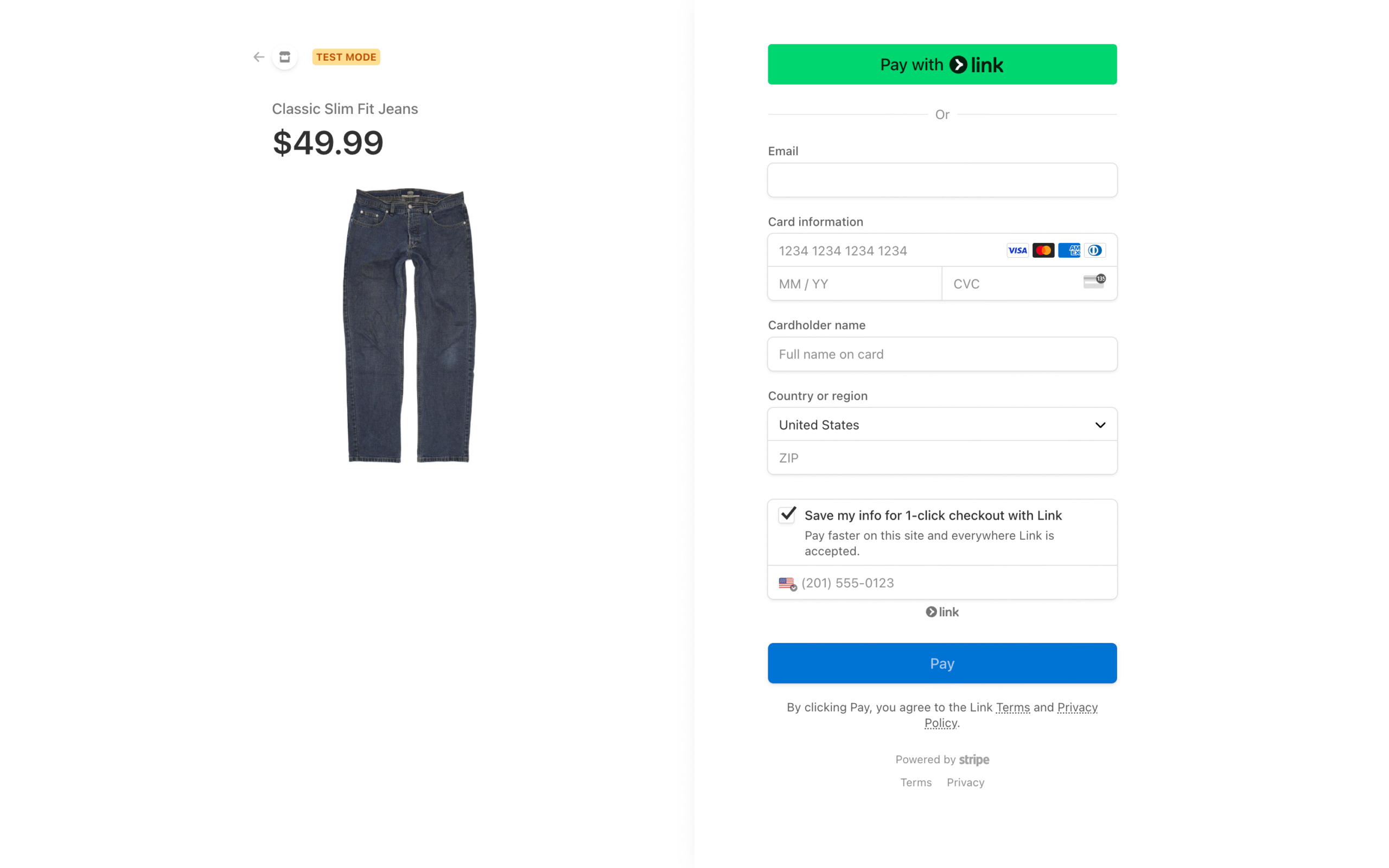Click the country dropdown chevron arrow
1389x868 pixels.
(x=1100, y=425)
